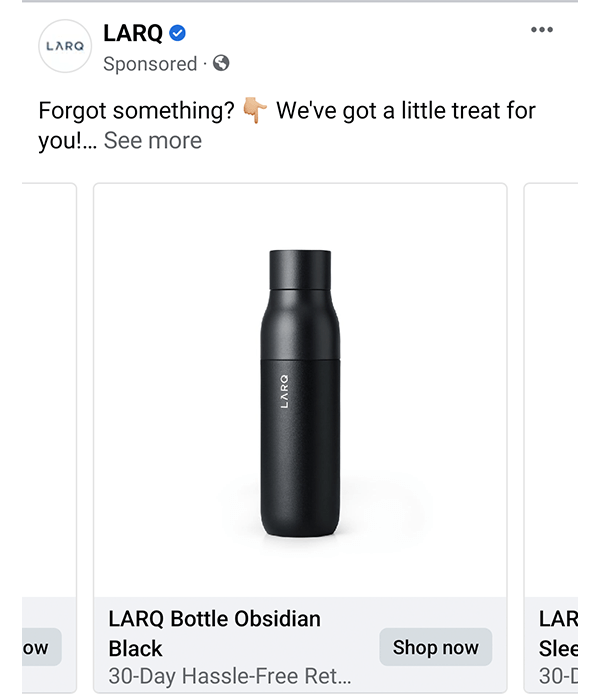600x700 pixels.
Task: Open the black LARQ bottle product image
Action: click(x=300, y=390)
